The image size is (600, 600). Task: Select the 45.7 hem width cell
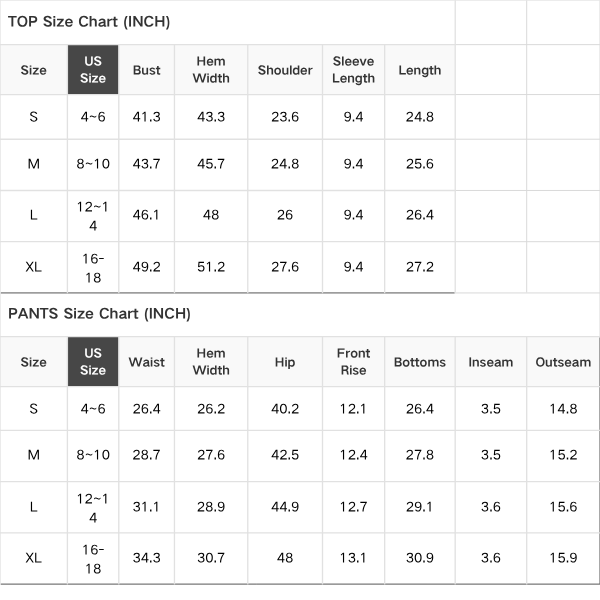pyautogui.click(x=211, y=164)
